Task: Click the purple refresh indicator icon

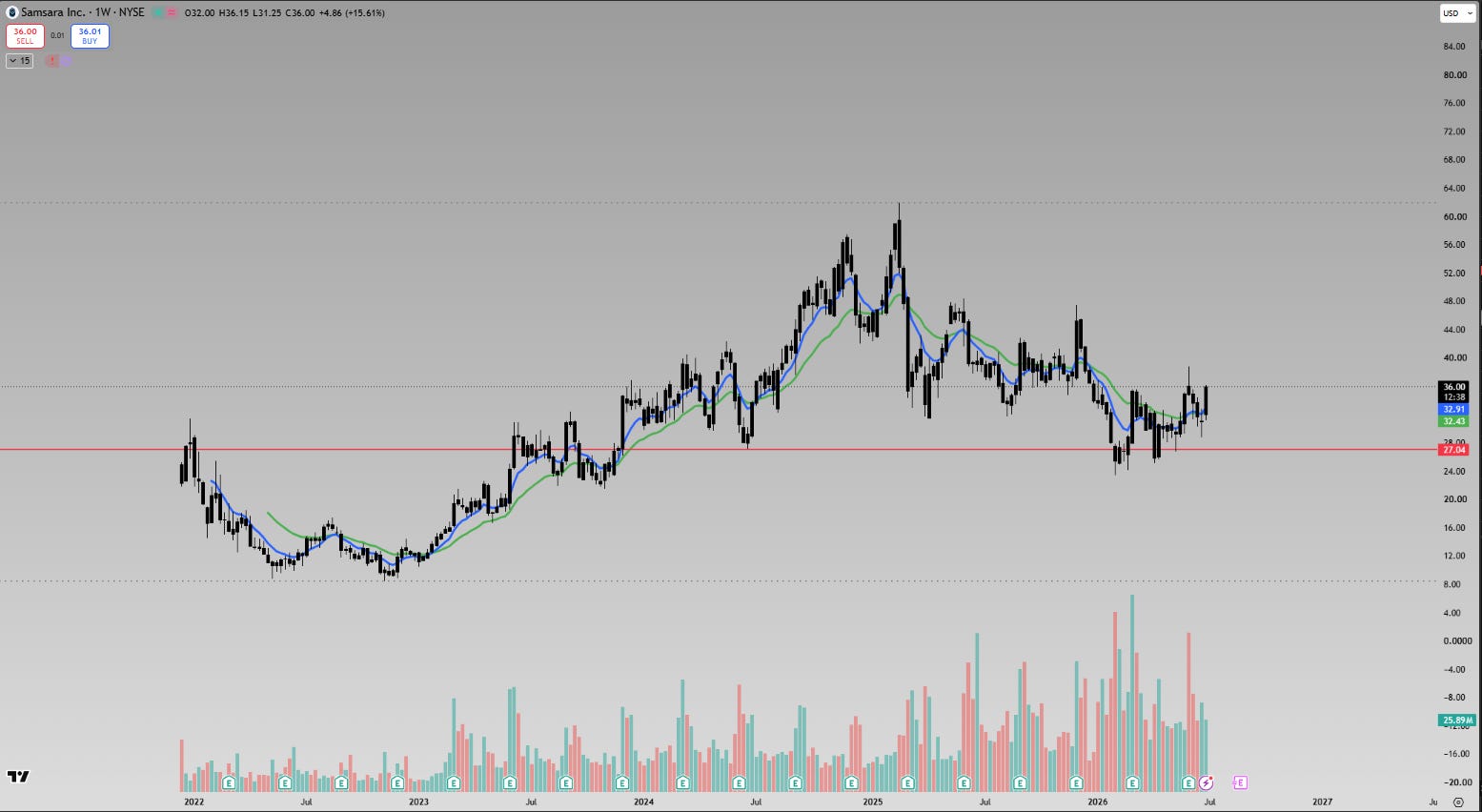Action: pyautogui.click(x=66, y=61)
